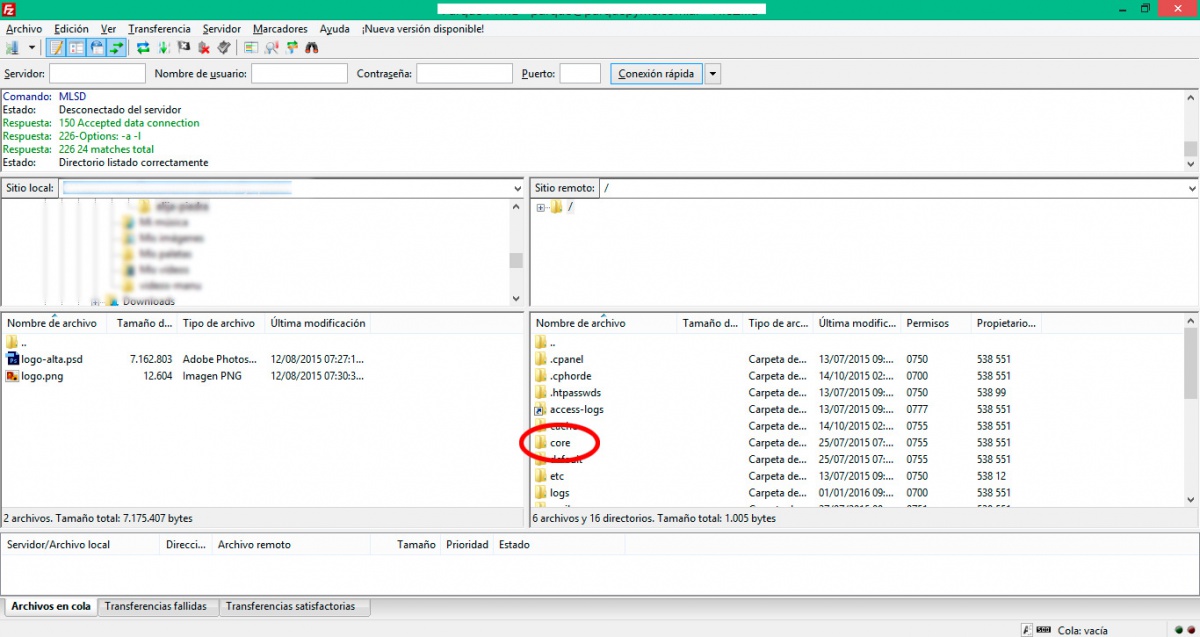The height and width of the screenshot is (637, 1200).
Task: Select the remote core folder
Action: pyautogui.click(x=559, y=443)
